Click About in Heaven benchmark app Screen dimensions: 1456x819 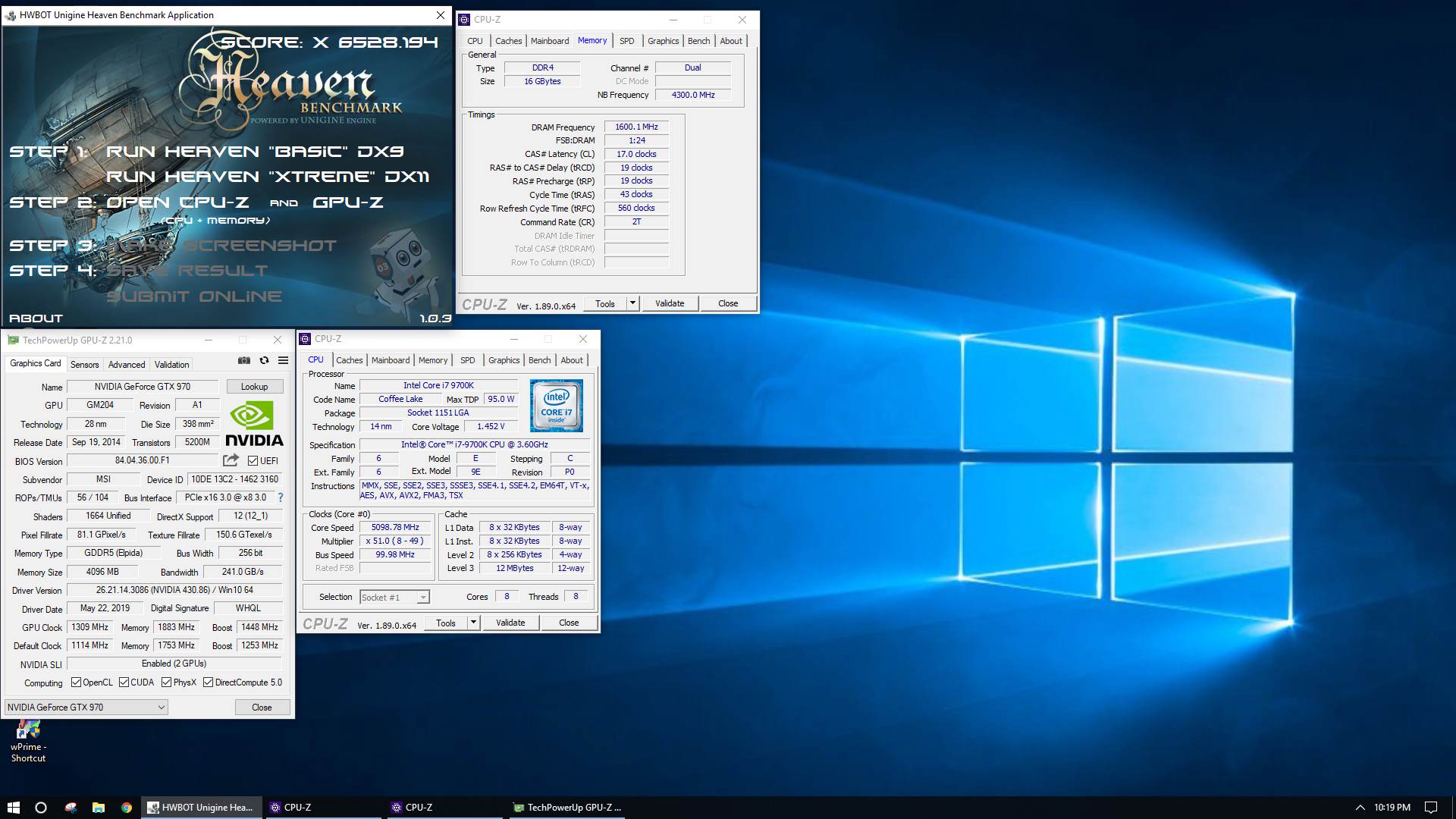click(x=36, y=318)
